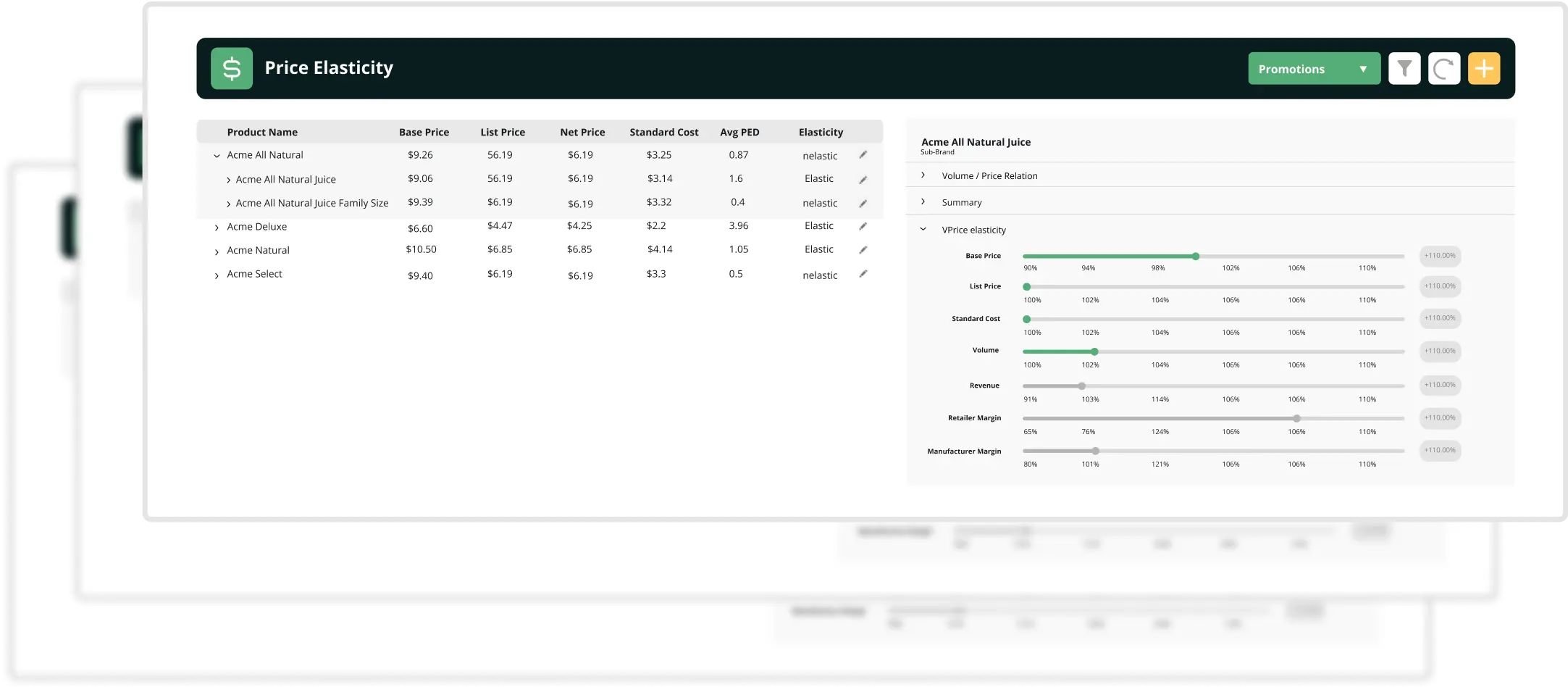1568x687 pixels.
Task: Click the Volume slider handle
Action: pos(1094,351)
